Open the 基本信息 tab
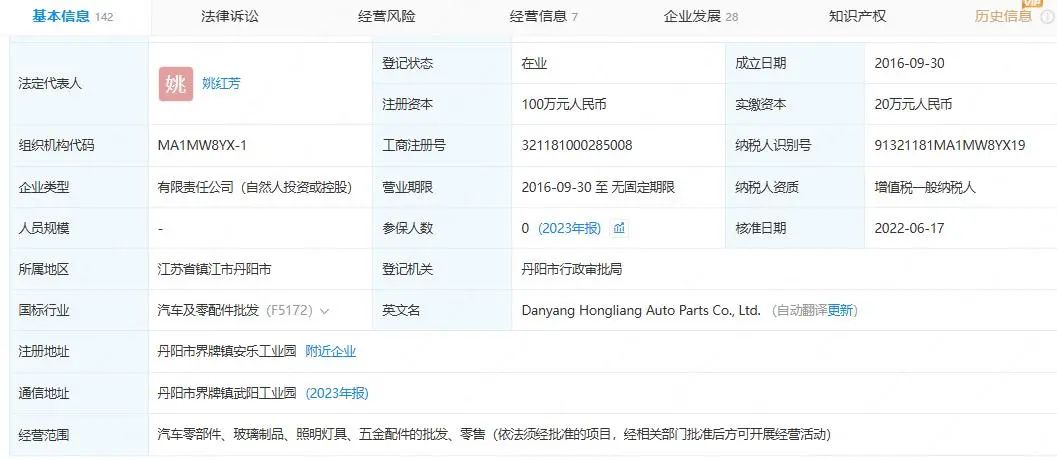The width and height of the screenshot is (1057, 460). point(73,16)
